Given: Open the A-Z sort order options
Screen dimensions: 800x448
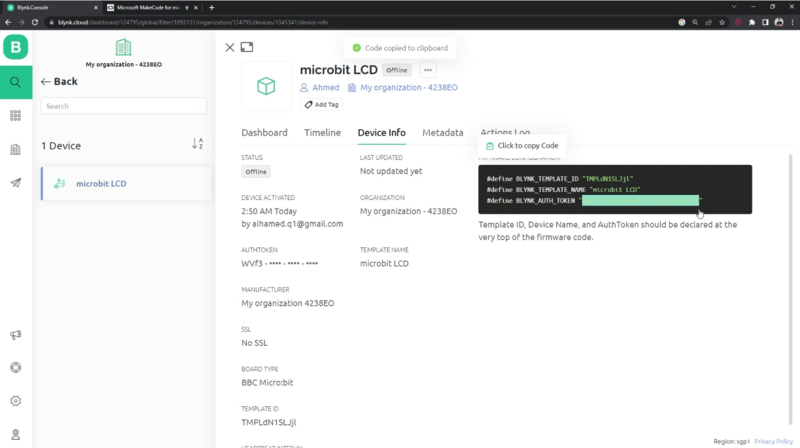Looking at the screenshot, I should pos(197,145).
